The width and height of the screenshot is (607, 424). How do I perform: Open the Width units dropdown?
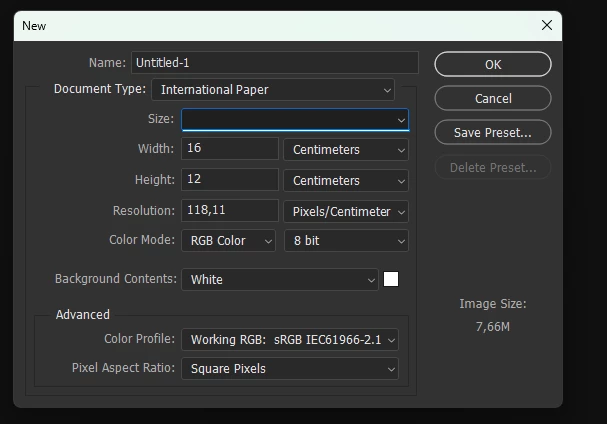346,149
